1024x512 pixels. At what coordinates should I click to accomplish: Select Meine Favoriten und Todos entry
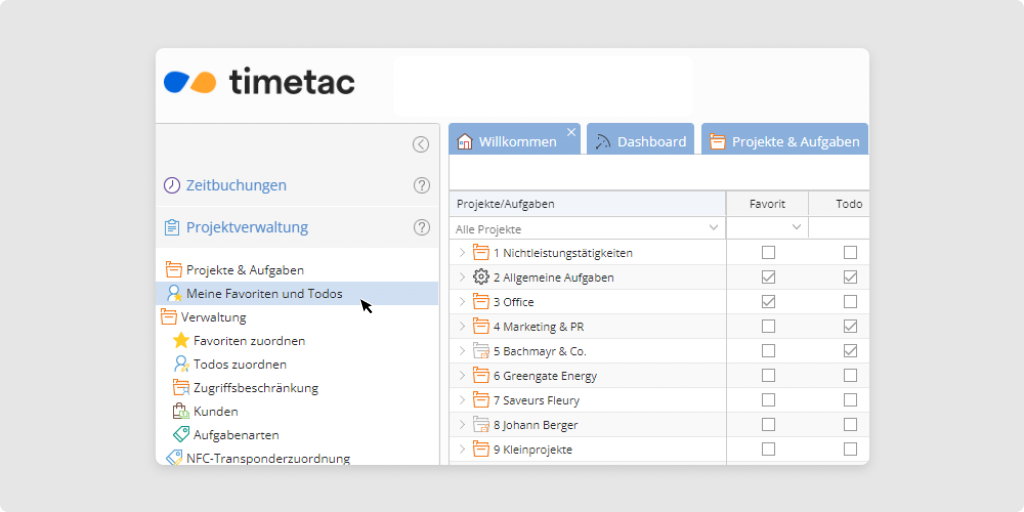[264, 294]
